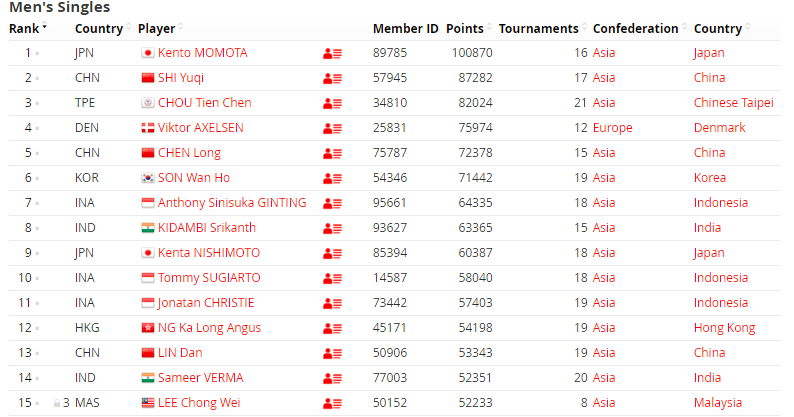This screenshot has height=417, width=794.
Task: Click the Denmark flag next to Viktor AXELSEN
Action: pyautogui.click(x=147, y=128)
